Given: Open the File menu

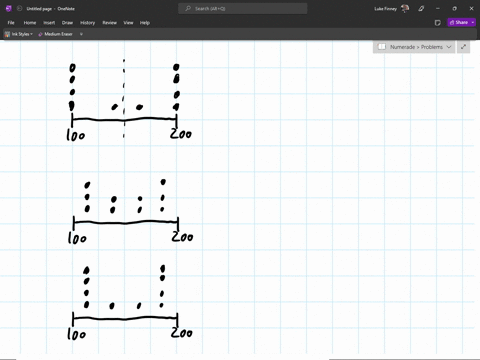Looking at the screenshot, I should pyautogui.click(x=11, y=23).
